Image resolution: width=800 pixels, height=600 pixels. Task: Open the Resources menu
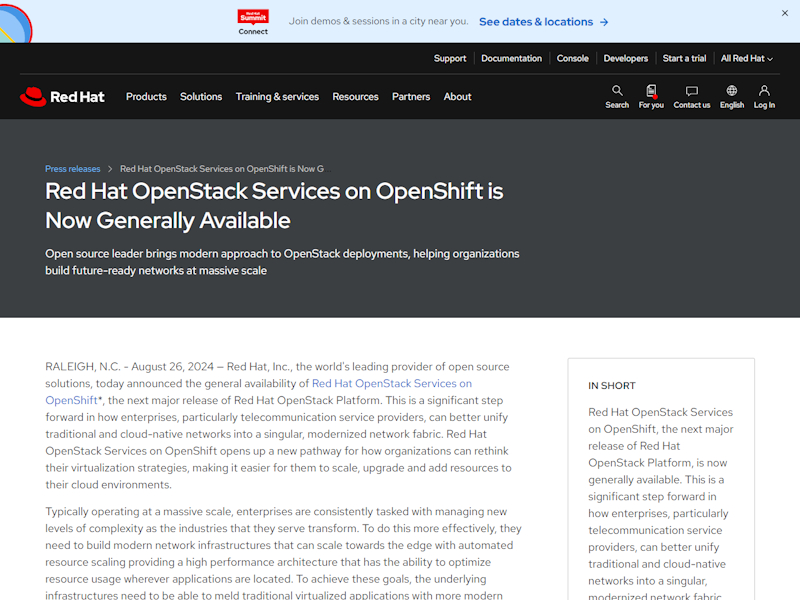(355, 97)
